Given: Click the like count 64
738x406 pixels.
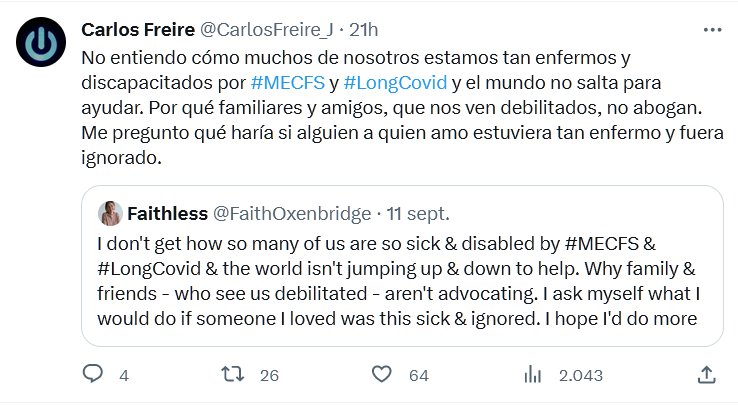Looking at the screenshot, I should click(418, 376).
